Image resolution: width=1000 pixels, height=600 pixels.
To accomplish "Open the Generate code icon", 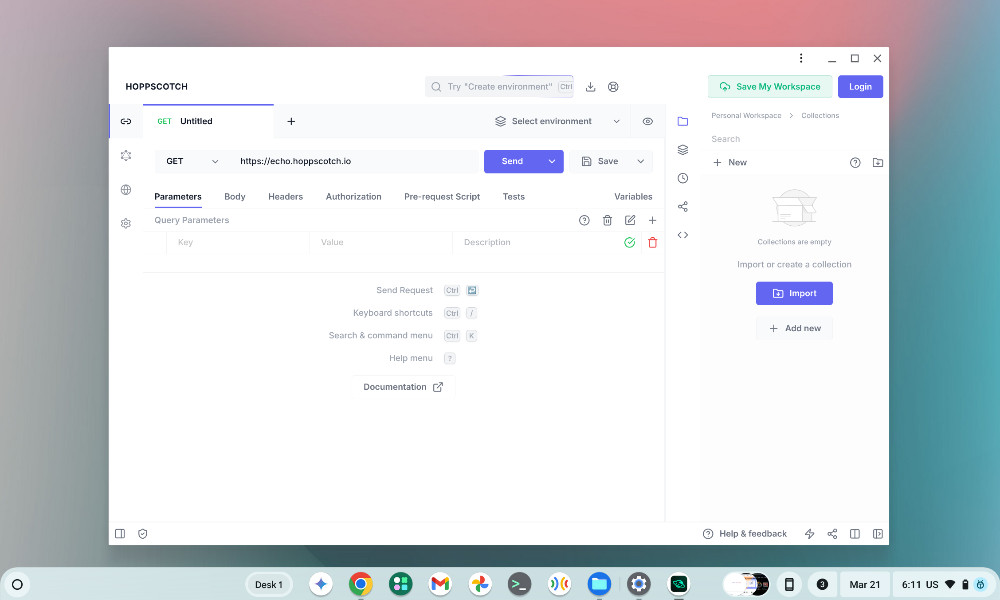I will tap(682, 235).
